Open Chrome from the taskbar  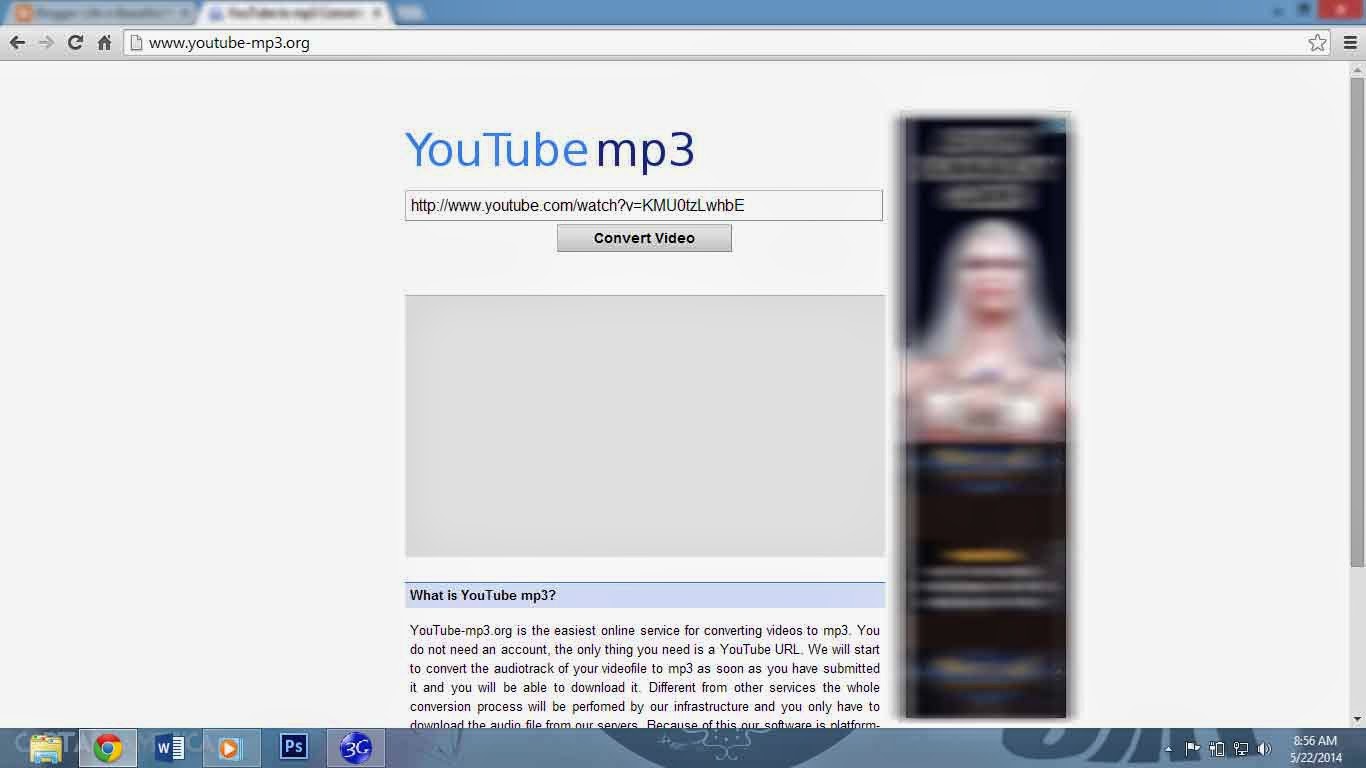click(x=108, y=747)
